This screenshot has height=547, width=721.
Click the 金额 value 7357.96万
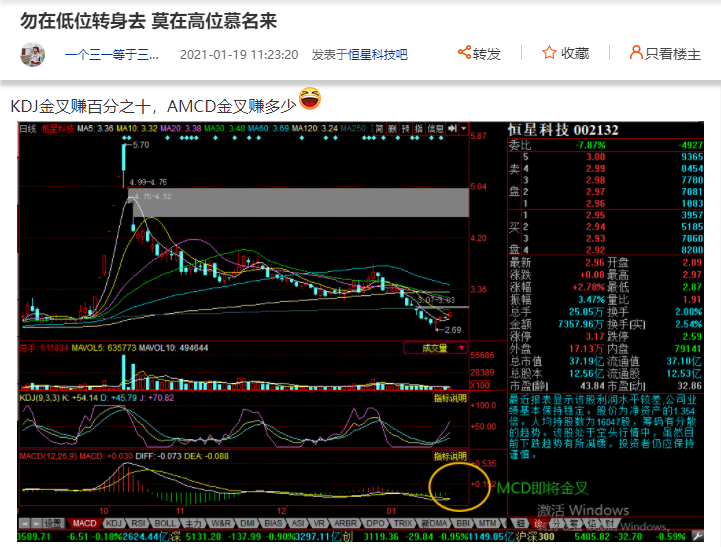[581, 324]
